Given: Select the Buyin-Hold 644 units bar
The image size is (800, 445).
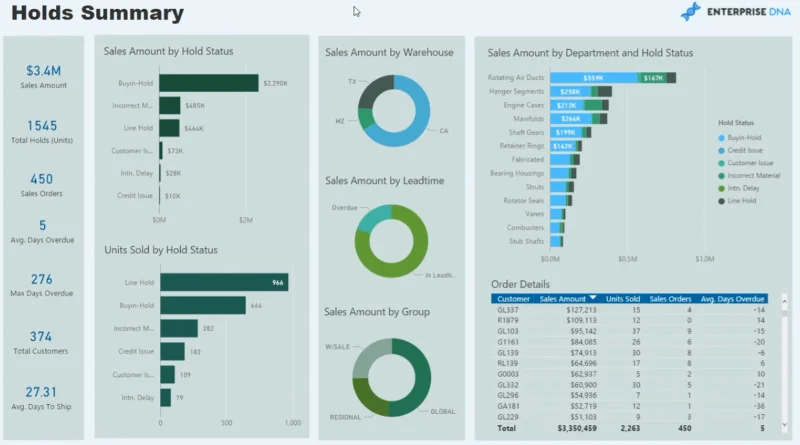Looking at the screenshot, I should (203, 305).
